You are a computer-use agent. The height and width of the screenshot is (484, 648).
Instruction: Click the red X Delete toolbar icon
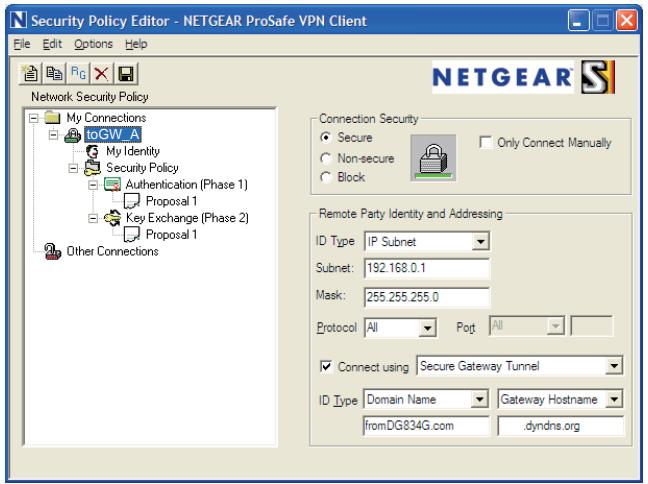[x=101, y=74]
